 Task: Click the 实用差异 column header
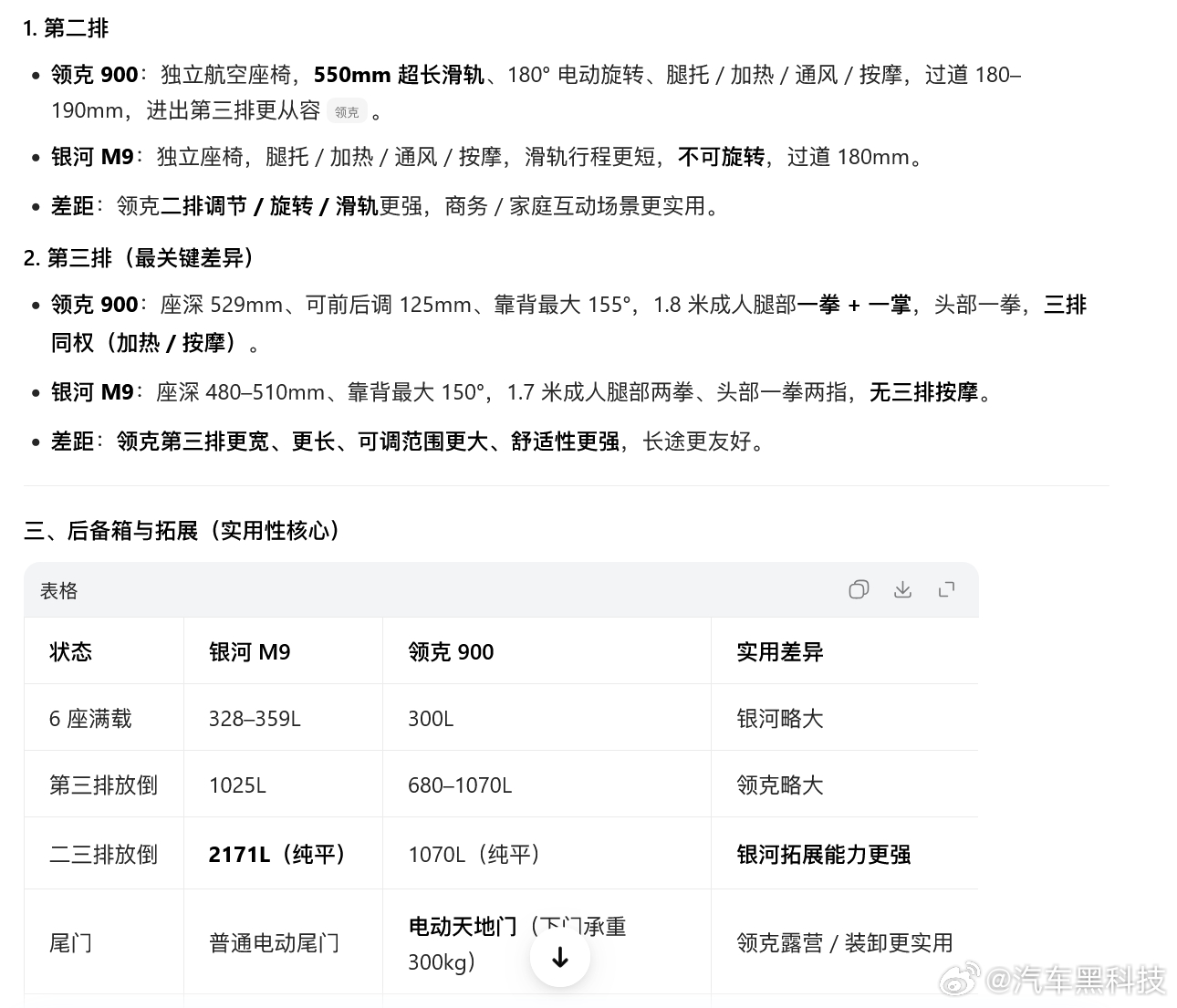780,651
